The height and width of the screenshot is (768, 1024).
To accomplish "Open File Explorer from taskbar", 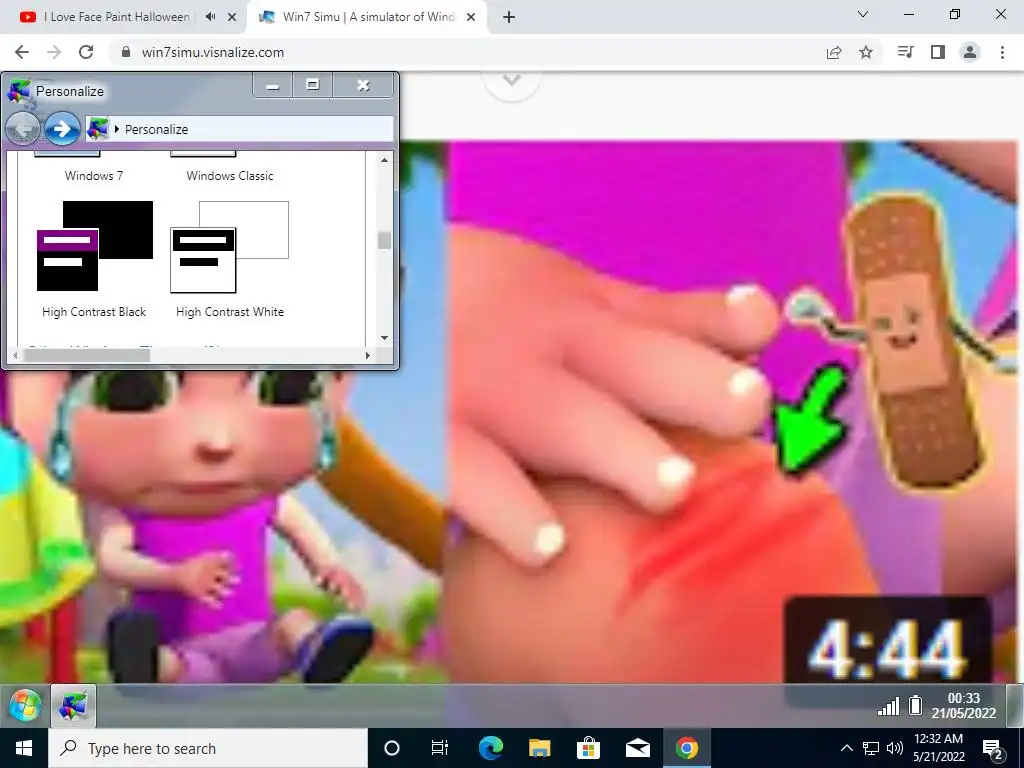I will tap(539, 748).
